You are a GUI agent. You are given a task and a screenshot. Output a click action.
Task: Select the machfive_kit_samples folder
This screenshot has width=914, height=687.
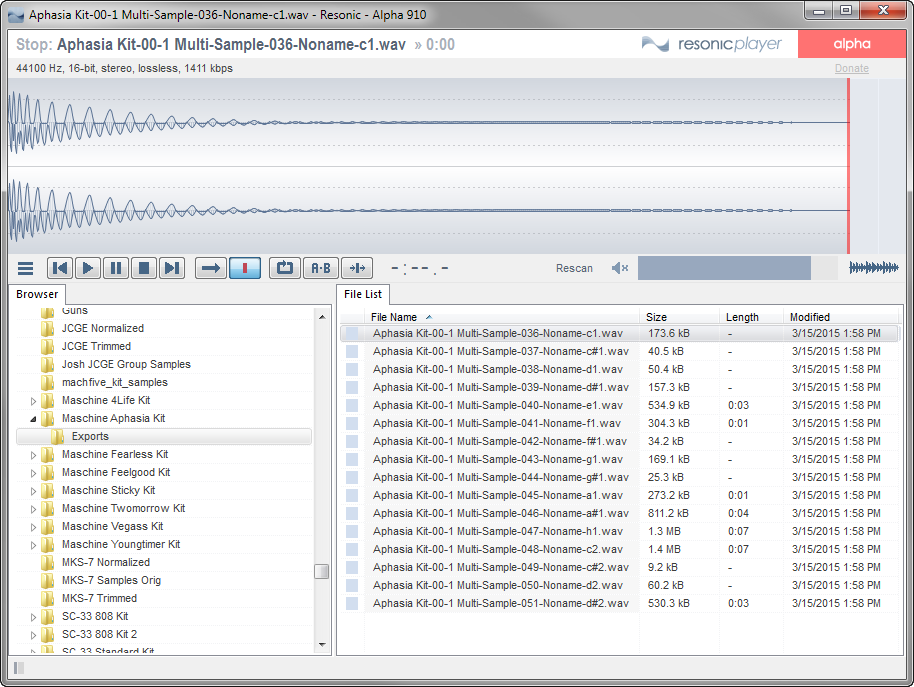(114, 382)
